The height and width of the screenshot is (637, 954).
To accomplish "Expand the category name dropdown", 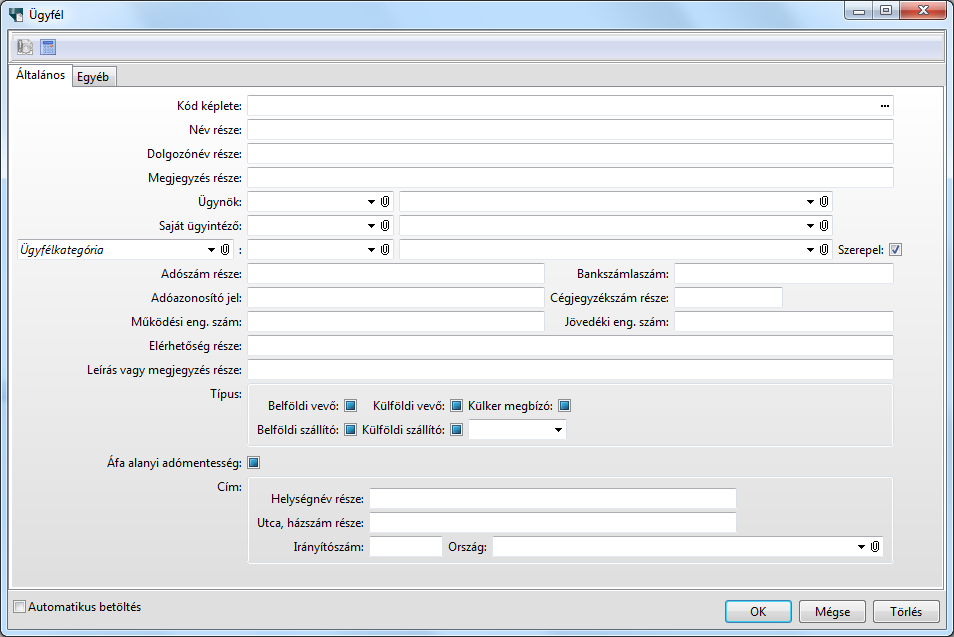I will click(x=810, y=249).
